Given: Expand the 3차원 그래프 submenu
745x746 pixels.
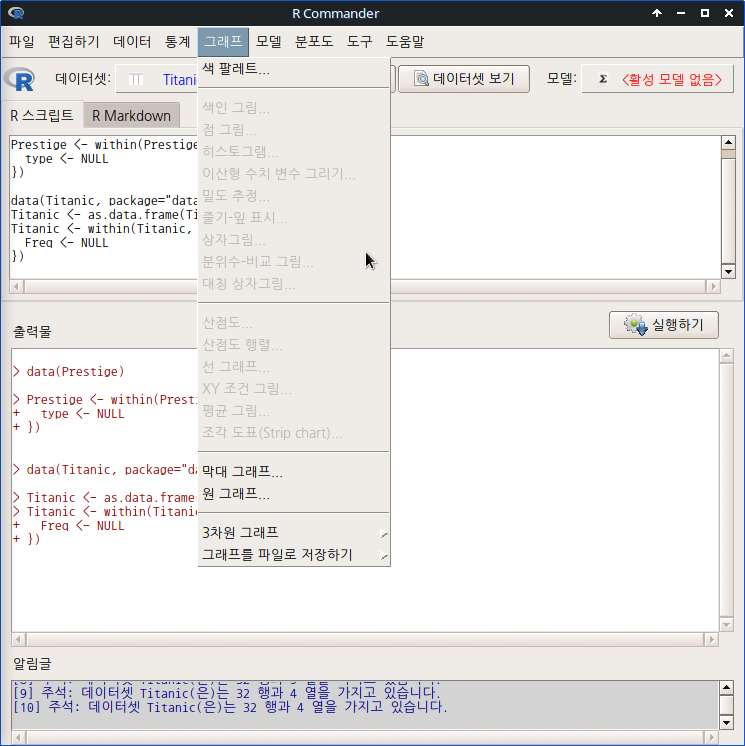Looking at the screenshot, I should point(294,533).
